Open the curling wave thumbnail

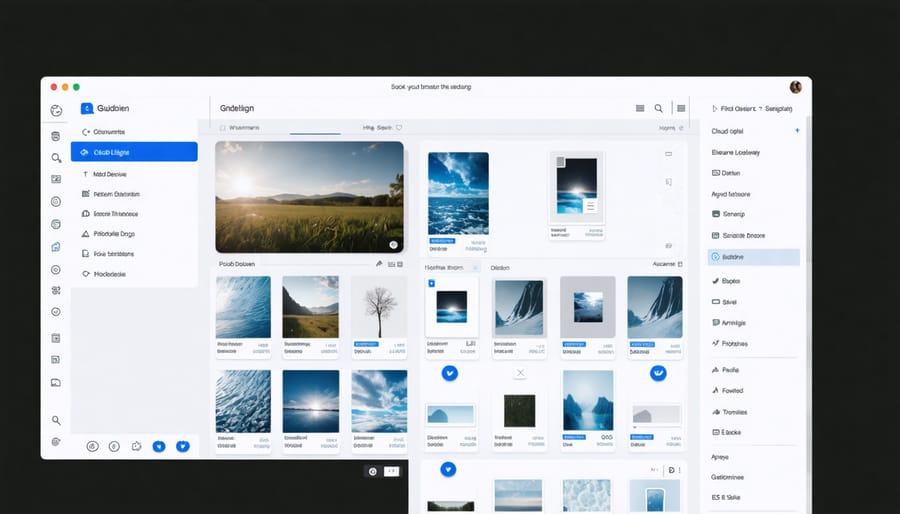point(243,307)
